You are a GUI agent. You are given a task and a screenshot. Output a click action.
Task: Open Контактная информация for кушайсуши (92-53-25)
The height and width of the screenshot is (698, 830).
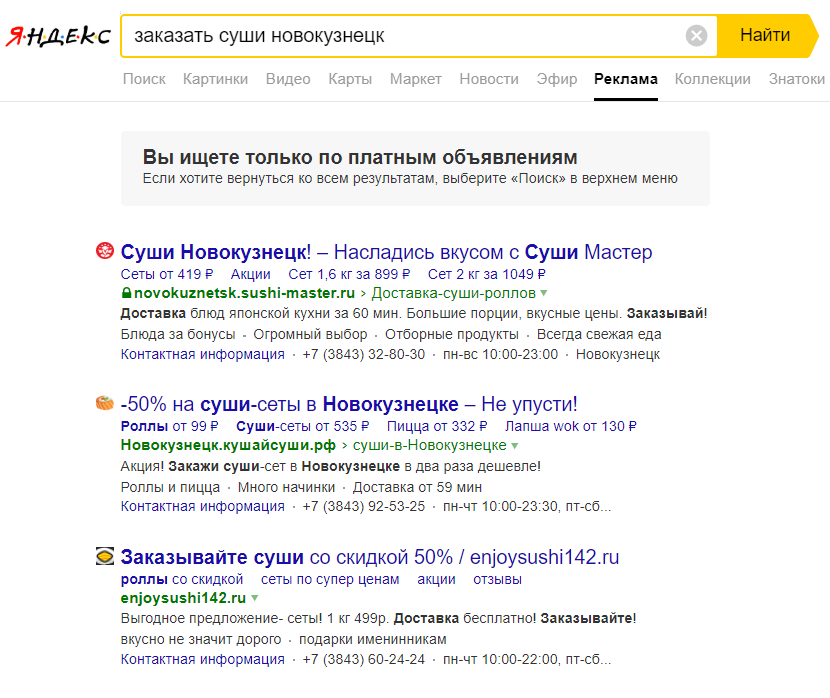(203, 506)
